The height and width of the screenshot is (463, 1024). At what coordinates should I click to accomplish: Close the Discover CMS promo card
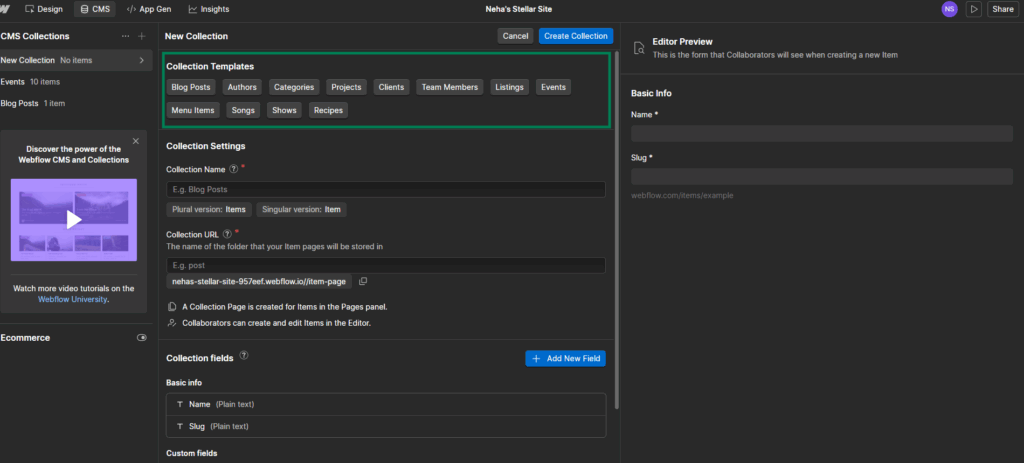pos(136,141)
